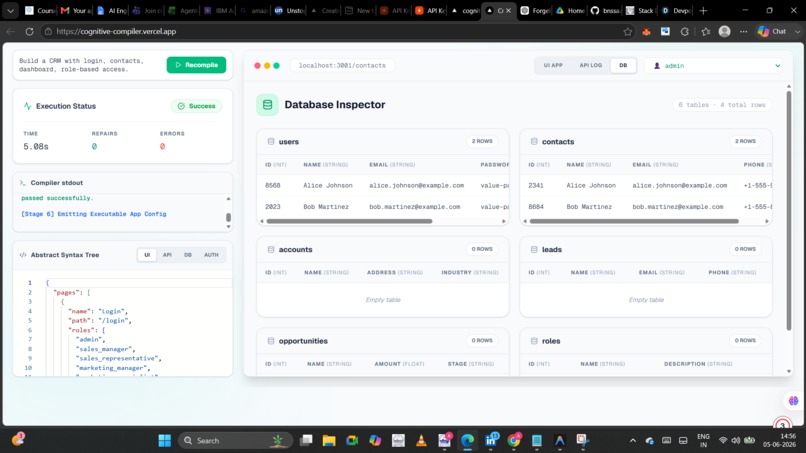
Task: Click the Execution Status pulse icon
Action: point(27,106)
